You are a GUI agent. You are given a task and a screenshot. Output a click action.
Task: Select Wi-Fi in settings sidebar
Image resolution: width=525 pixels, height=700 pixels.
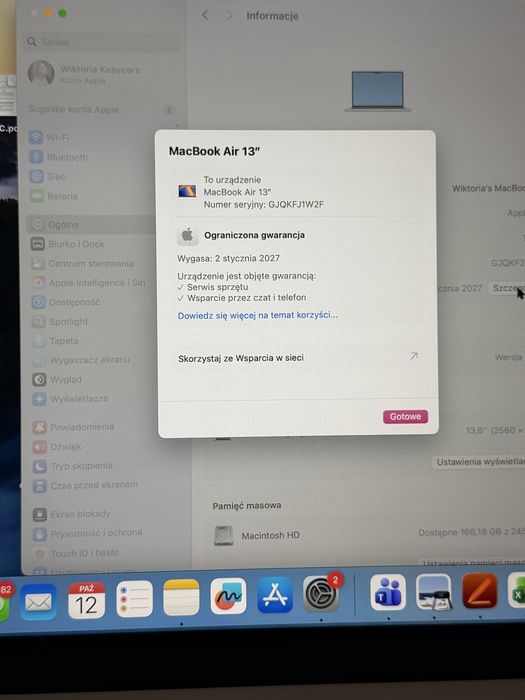click(50, 138)
